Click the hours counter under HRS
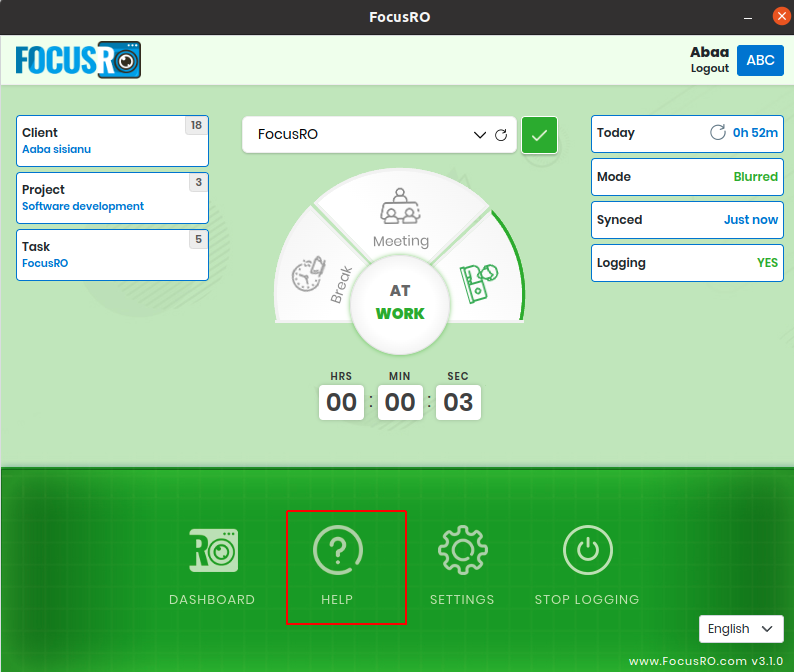Image resolution: width=794 pixels, height=672 pixels. click(341, 403)
